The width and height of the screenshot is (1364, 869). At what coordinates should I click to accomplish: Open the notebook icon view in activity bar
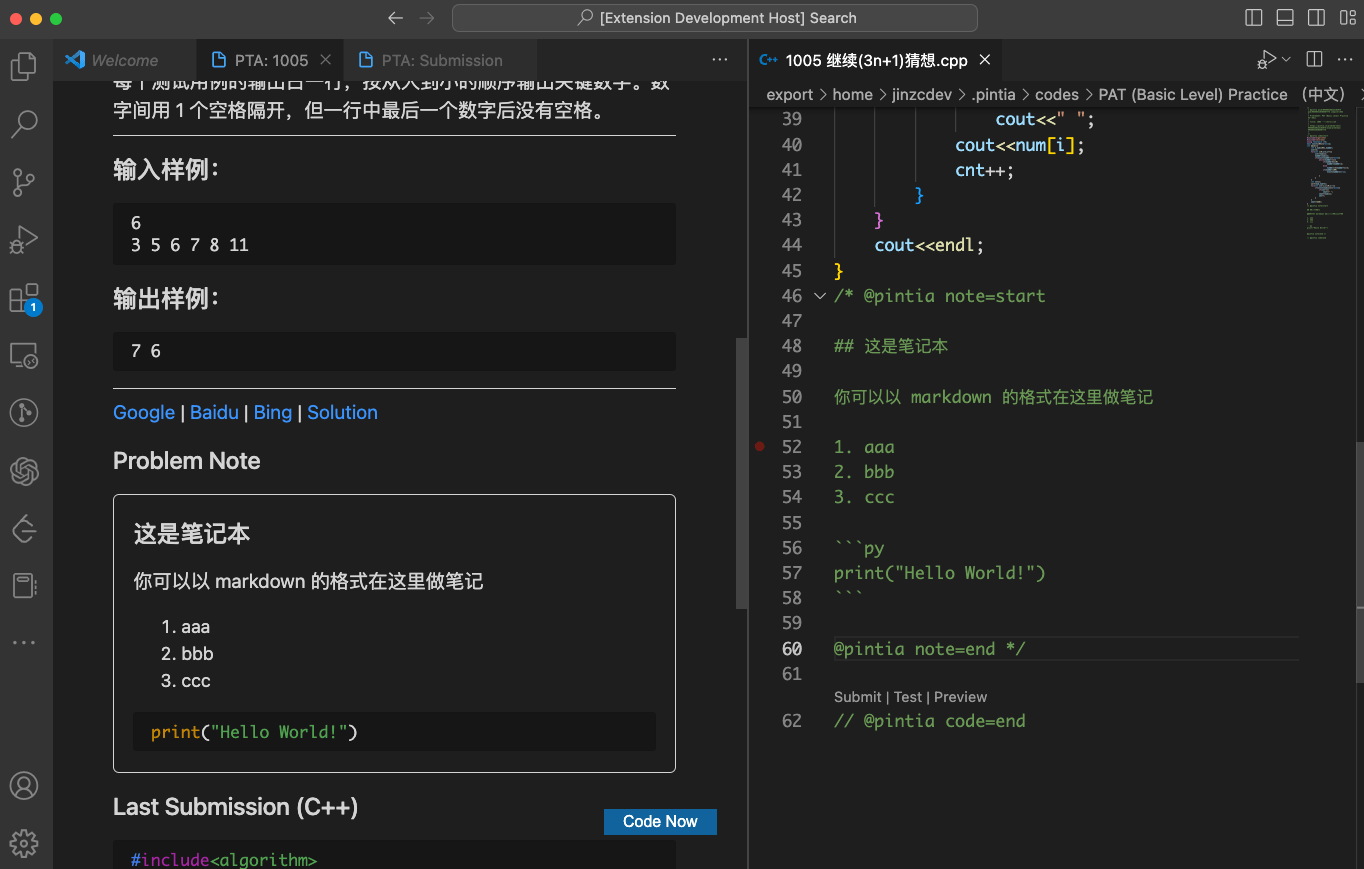[x=24, y=585]
